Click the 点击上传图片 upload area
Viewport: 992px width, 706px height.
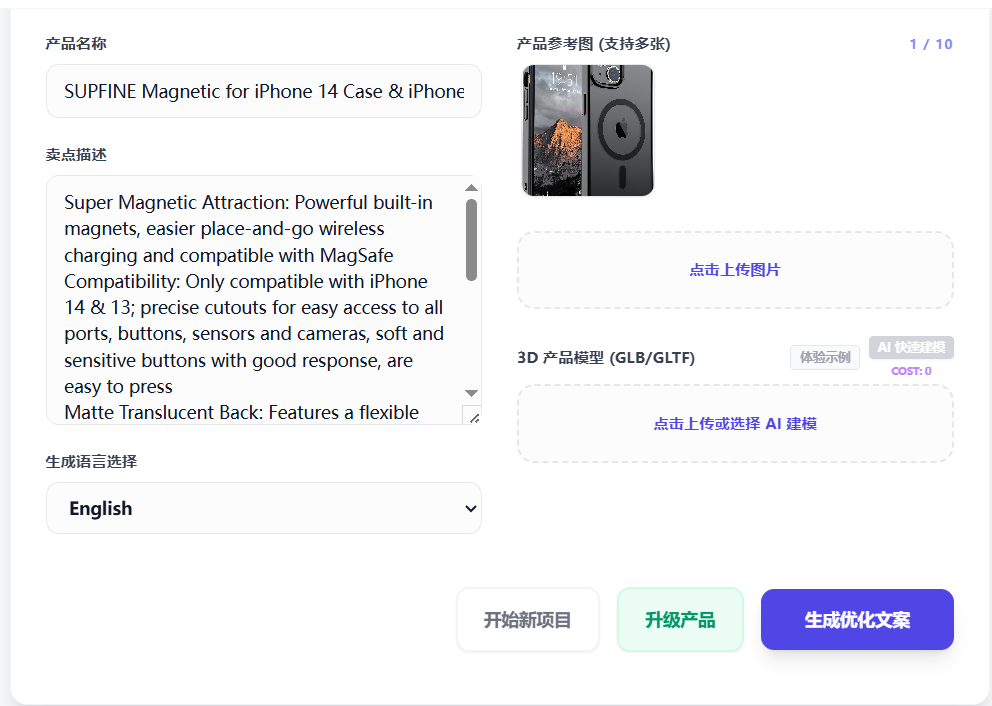point(735,270)
